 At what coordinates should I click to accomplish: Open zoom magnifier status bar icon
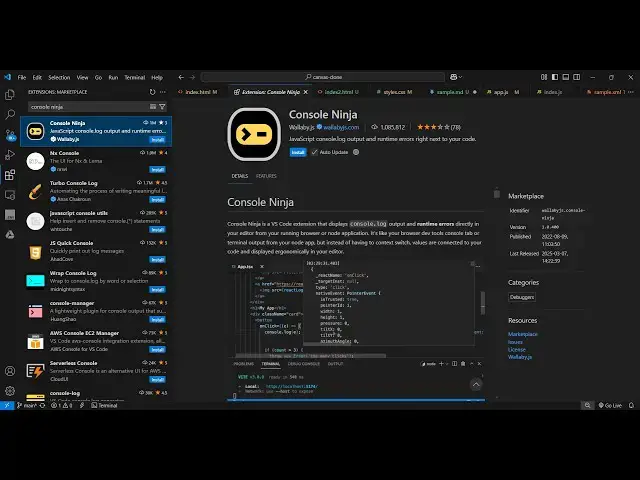pos(587,405)
